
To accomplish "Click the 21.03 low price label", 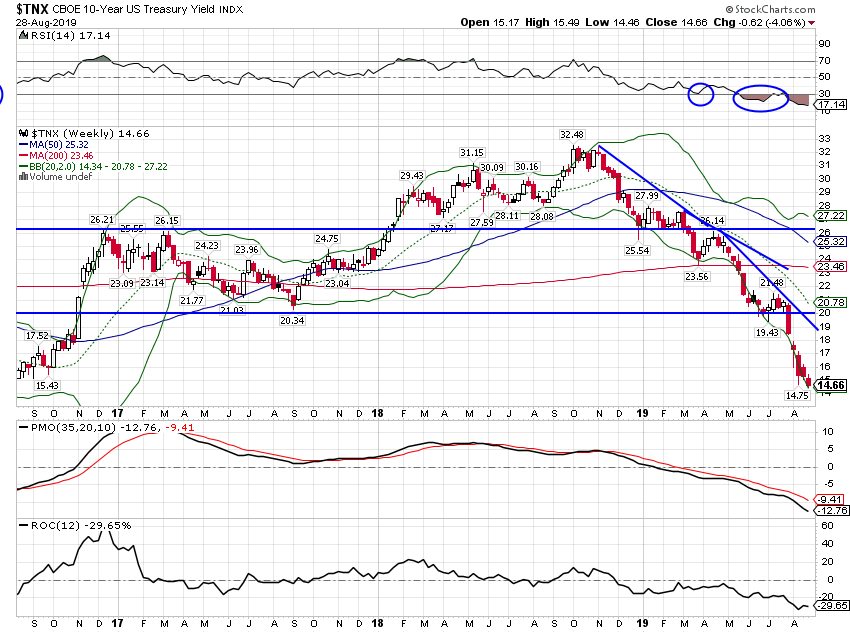I will tap(231, 310).
